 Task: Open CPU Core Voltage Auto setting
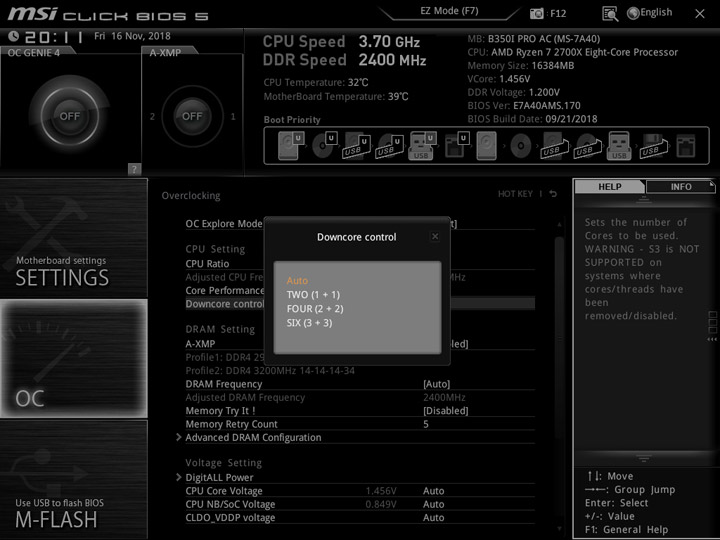(x=433, y=491)
